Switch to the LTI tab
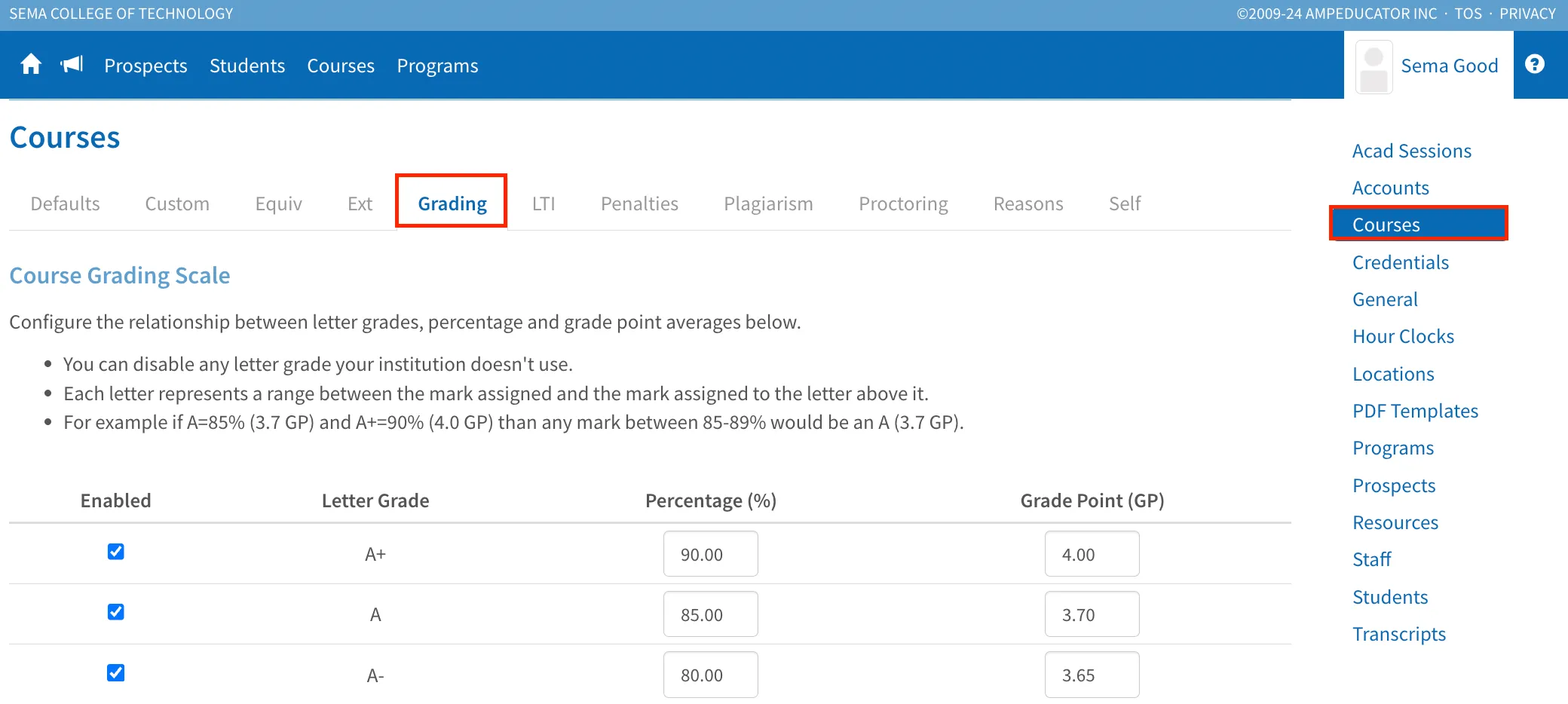This screenshot has height=704, width=1568. tap(544, 204)
